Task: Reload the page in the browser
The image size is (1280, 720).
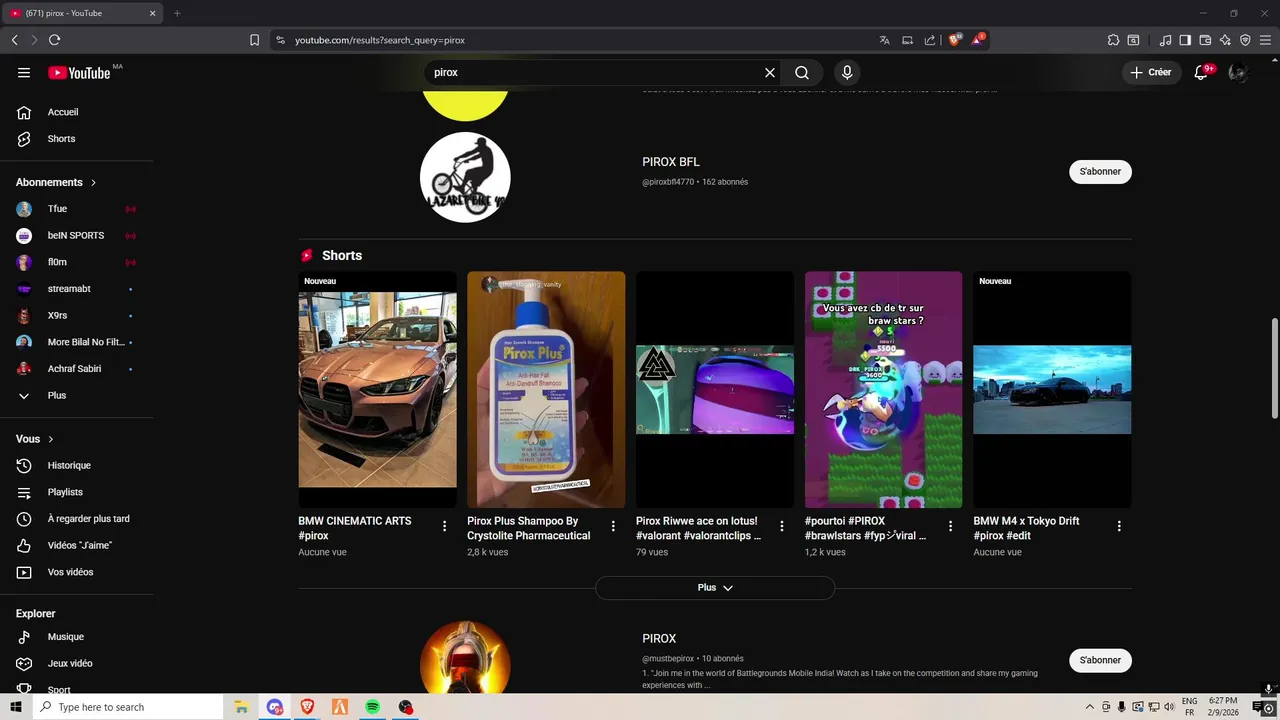Action: point(54,40)
